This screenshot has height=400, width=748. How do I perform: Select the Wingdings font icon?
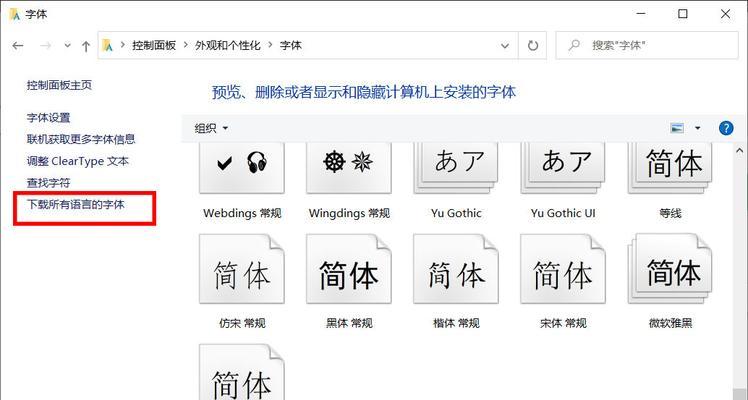tap(349, 166)
